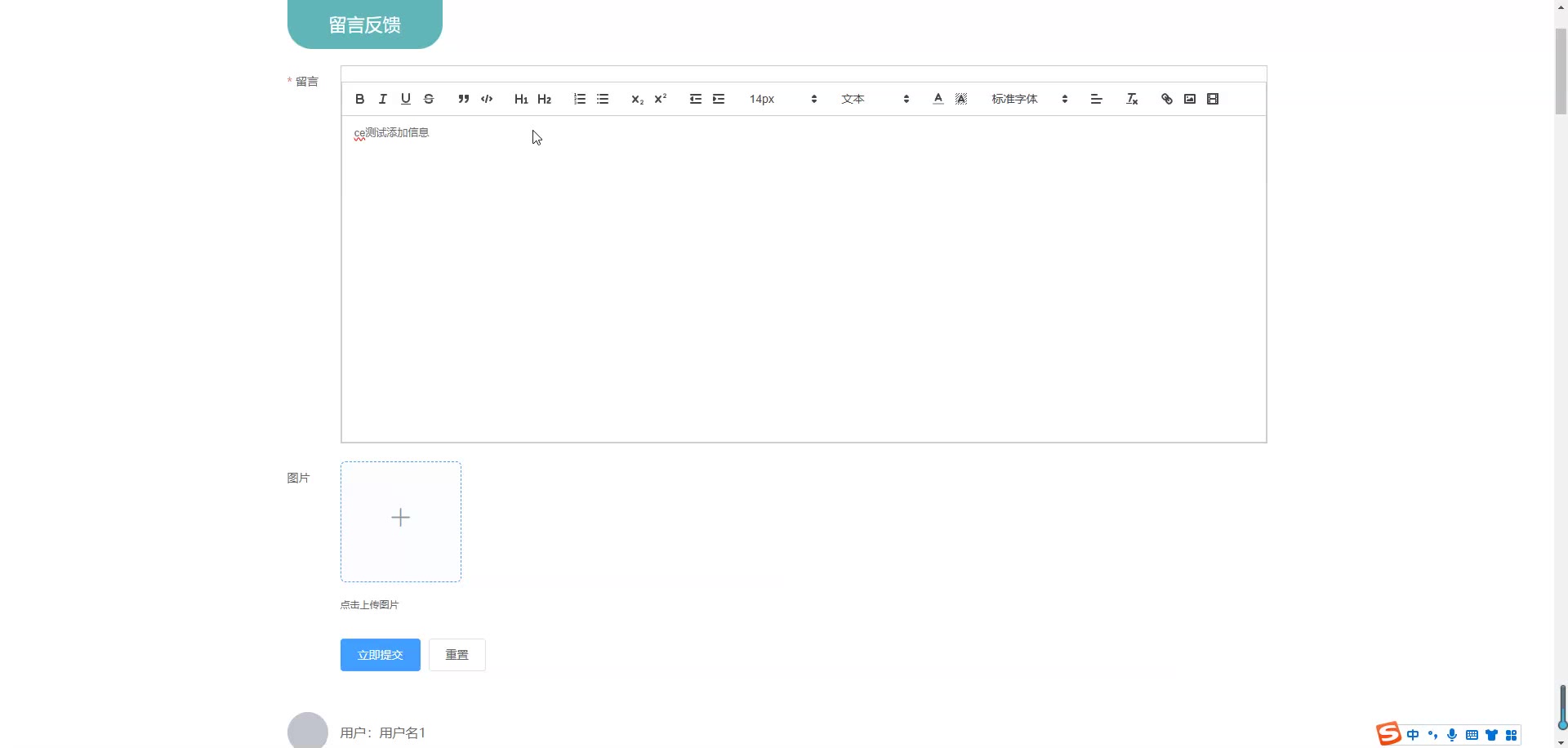Screen dimensions: 1568x748
Task: Click the 留言反馈 header tab
Action: 365,24
